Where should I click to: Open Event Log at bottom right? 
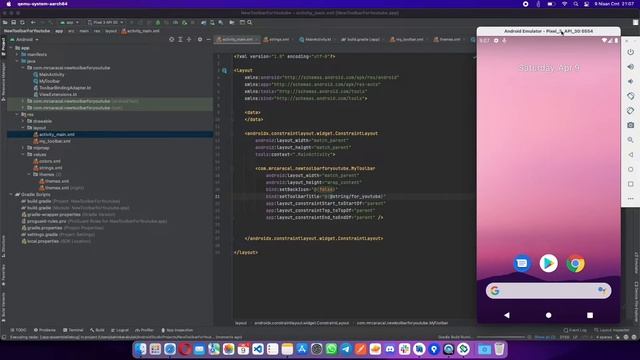click(575, 330)
